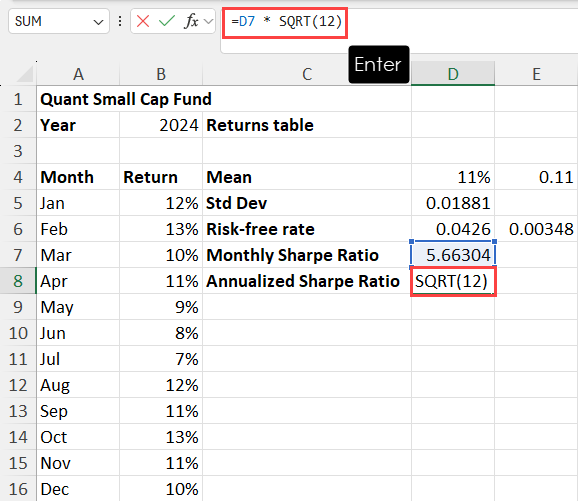Select the Mean value 11% cell

point(453,177)
